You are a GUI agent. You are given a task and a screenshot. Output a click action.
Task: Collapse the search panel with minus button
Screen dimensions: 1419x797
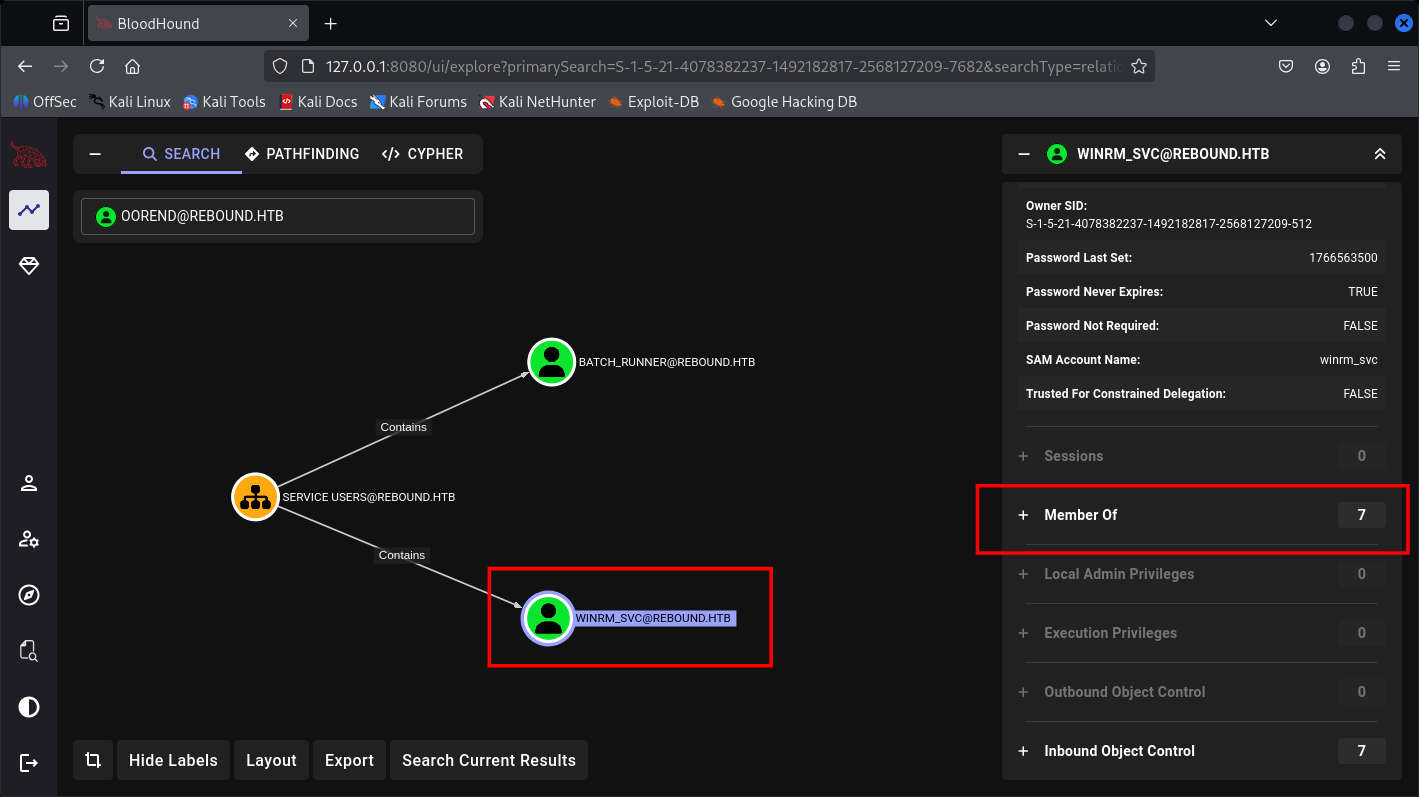95,154
